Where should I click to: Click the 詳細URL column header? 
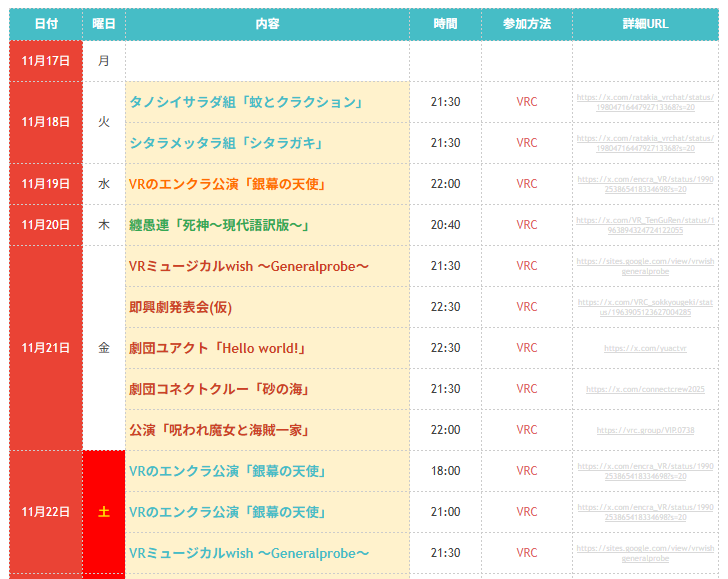(645, 24)
